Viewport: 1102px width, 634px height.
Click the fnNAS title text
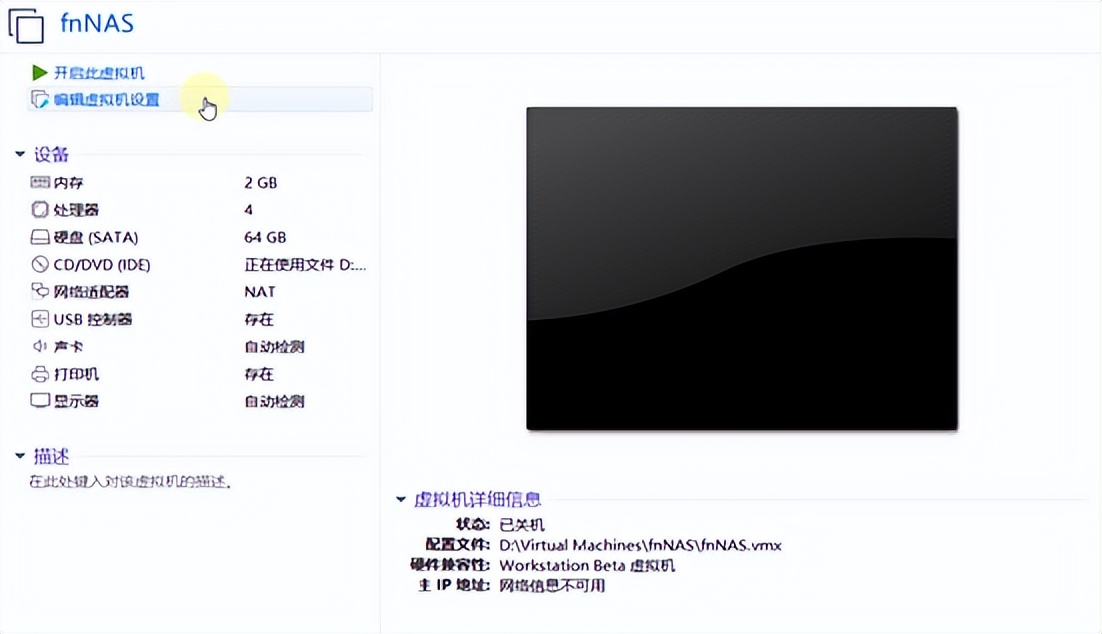97,23
